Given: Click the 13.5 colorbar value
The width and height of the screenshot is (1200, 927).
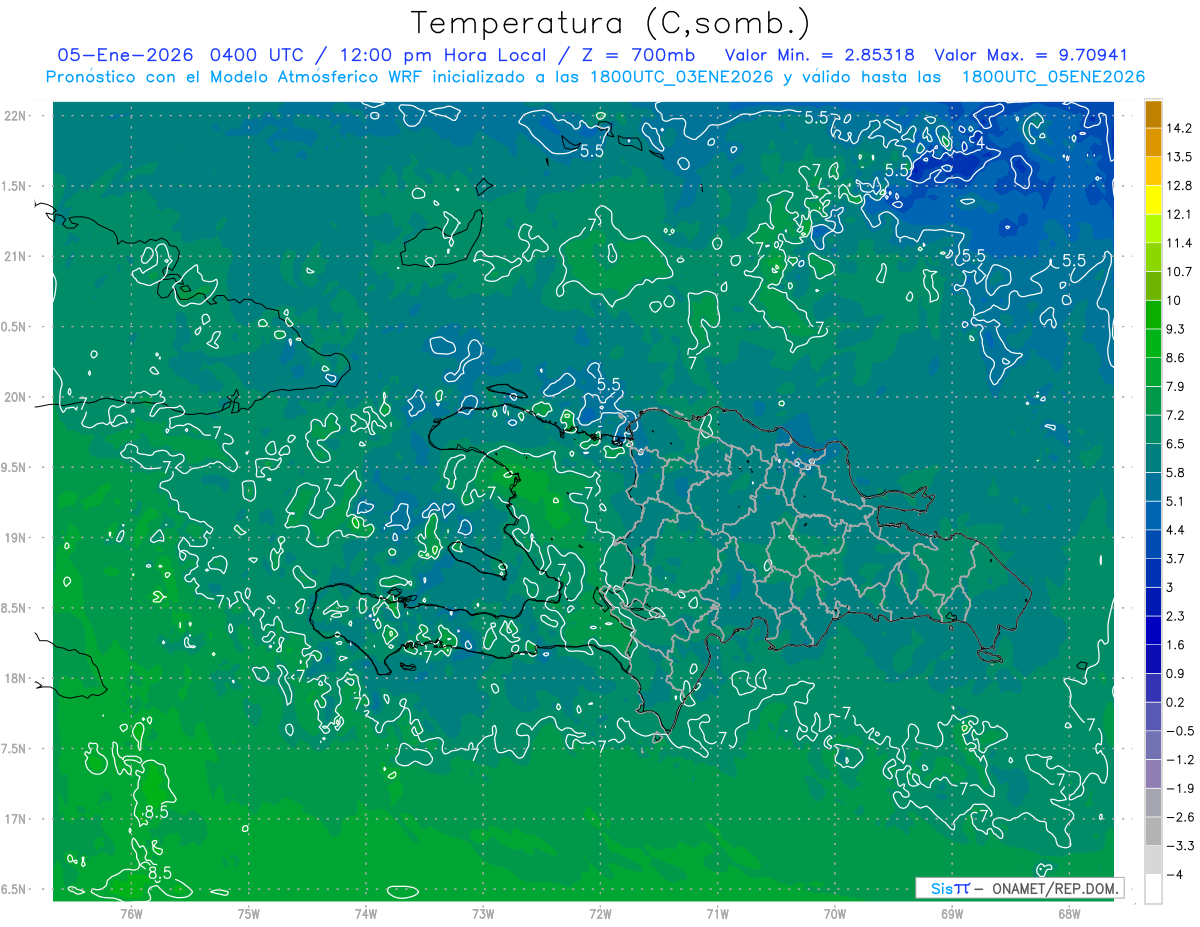Looking at the screenshot, I should point(1179,157).
